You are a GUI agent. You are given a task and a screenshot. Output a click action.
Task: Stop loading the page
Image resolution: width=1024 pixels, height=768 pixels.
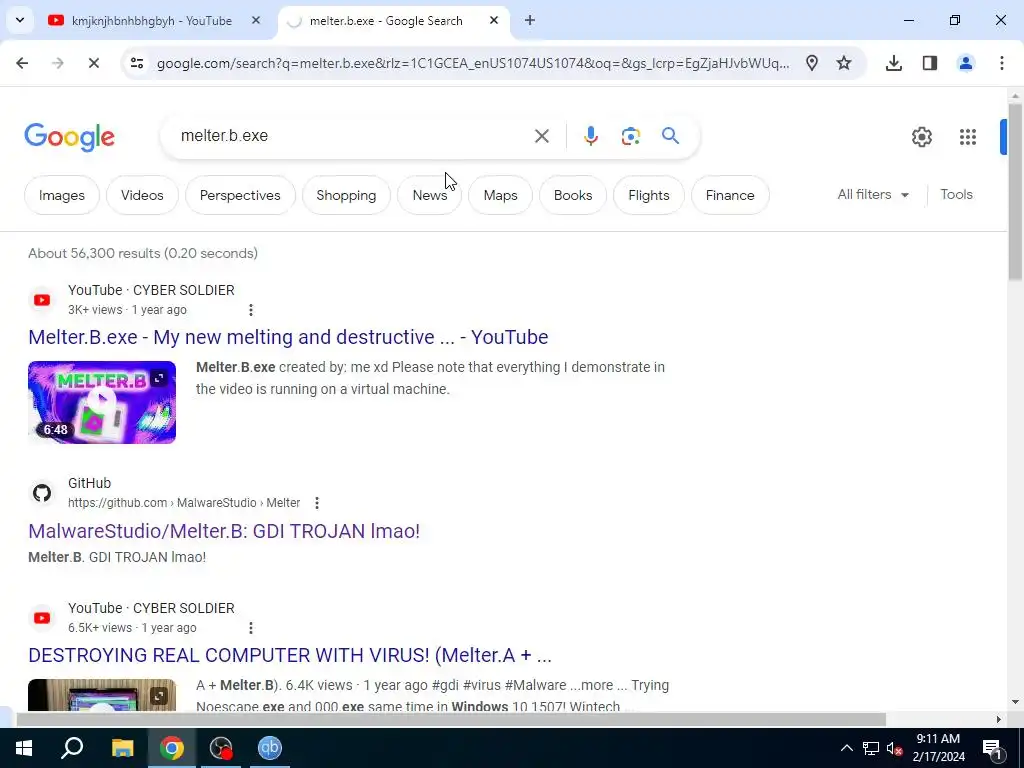coord(93,63)
